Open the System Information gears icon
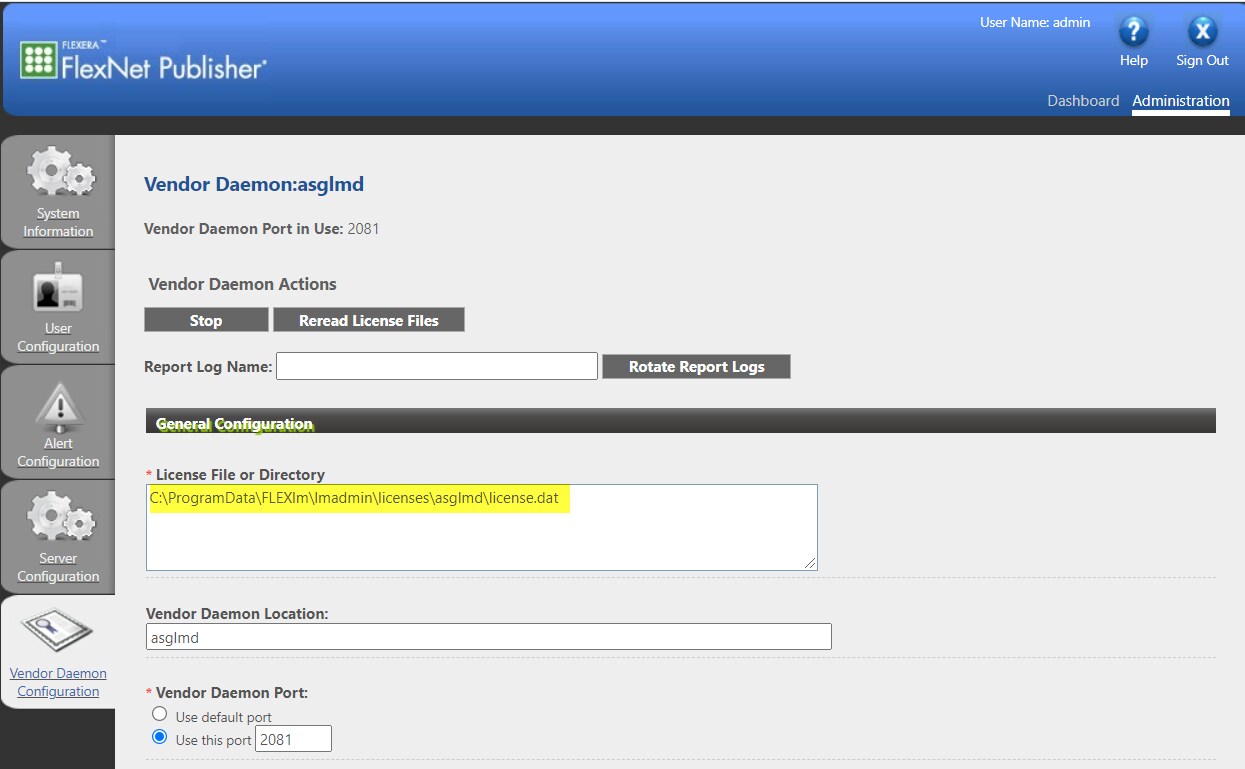Screen dimensions: 1245x769 click(59, 173)
